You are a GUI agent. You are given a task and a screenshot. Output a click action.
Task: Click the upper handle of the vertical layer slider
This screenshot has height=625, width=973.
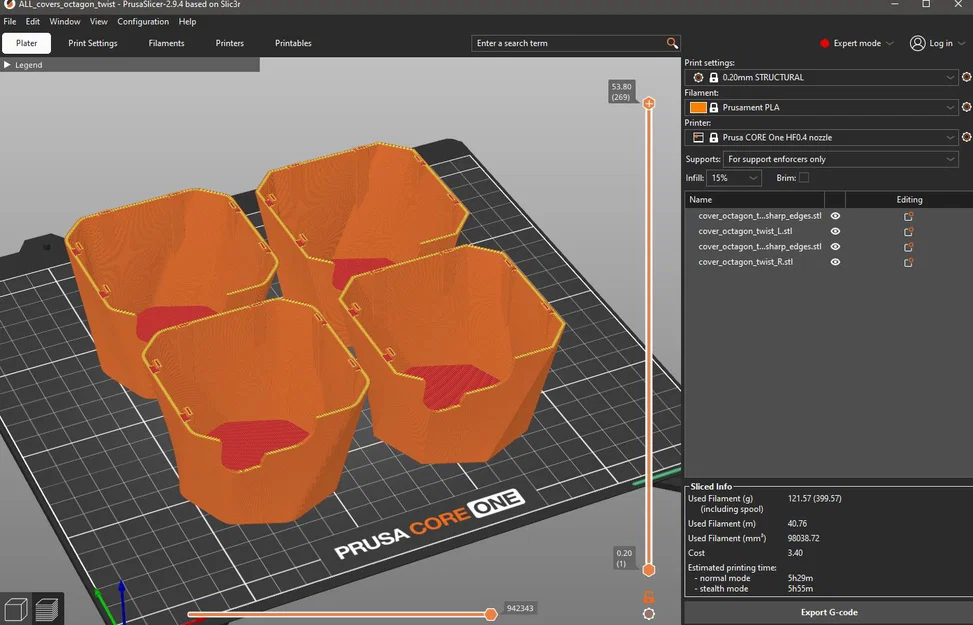[x=648, y=103]
